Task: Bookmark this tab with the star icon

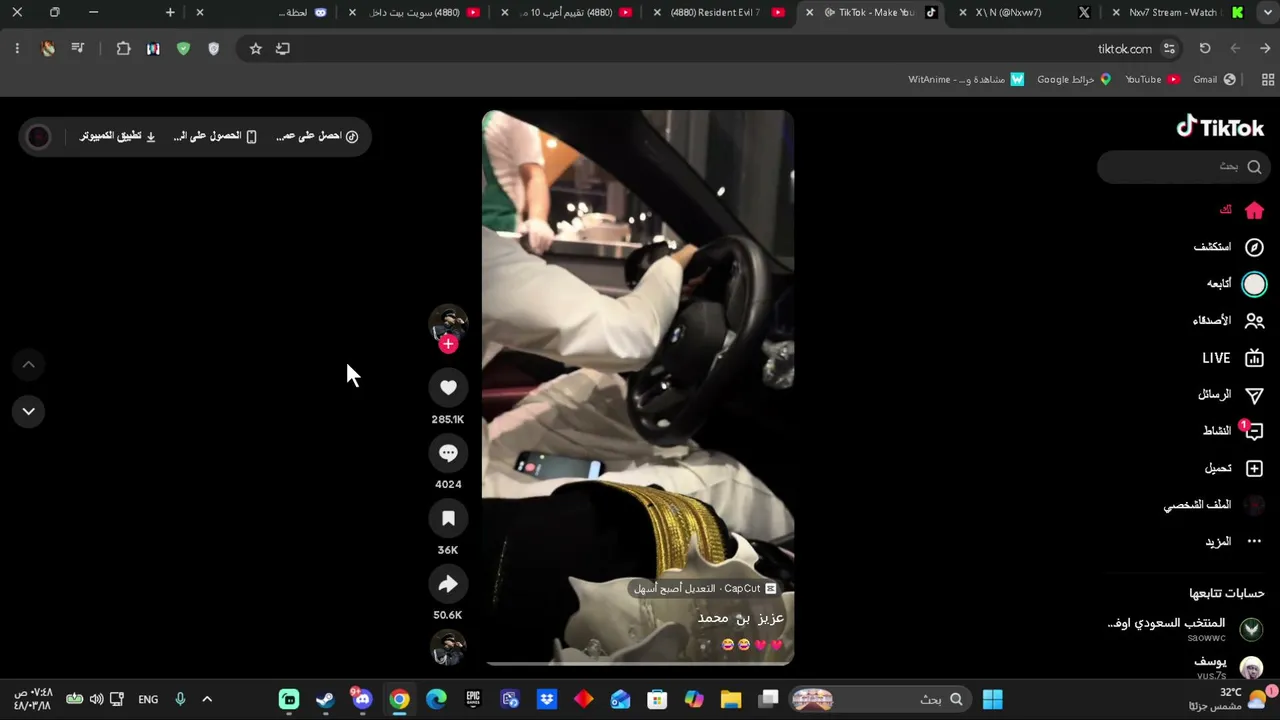Action: tap(255, 48)
